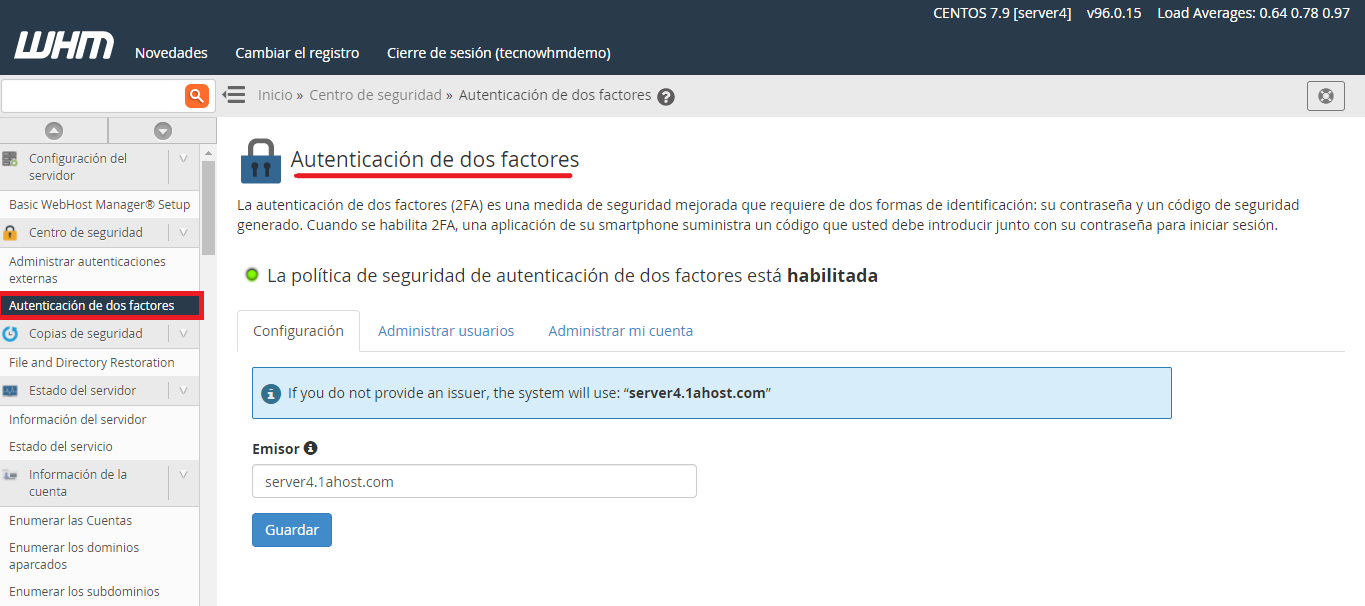Click the Emisor info tooltip icon
The width and height of the screenshot is (1365, 606).
[x=310, y=448]
